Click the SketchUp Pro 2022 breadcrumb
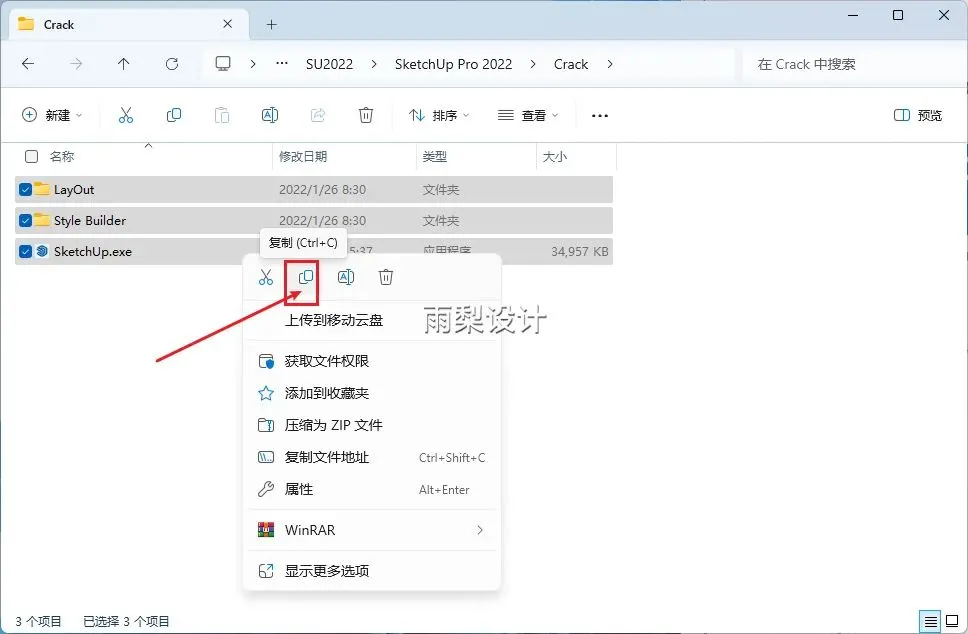 tap(454, 64)
